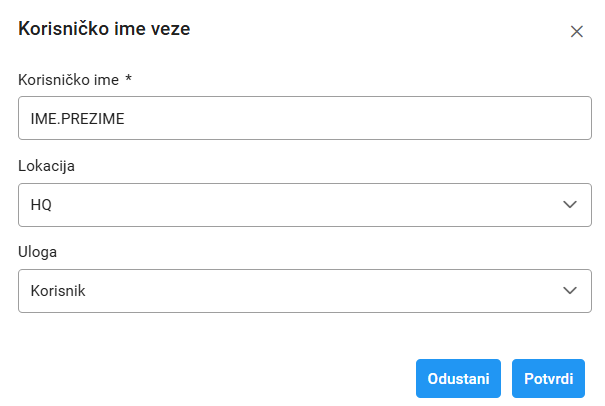Click the required asterisk beside Korisničko ime
This screenshot has width=605, height=406.
(x=129, y=78)
